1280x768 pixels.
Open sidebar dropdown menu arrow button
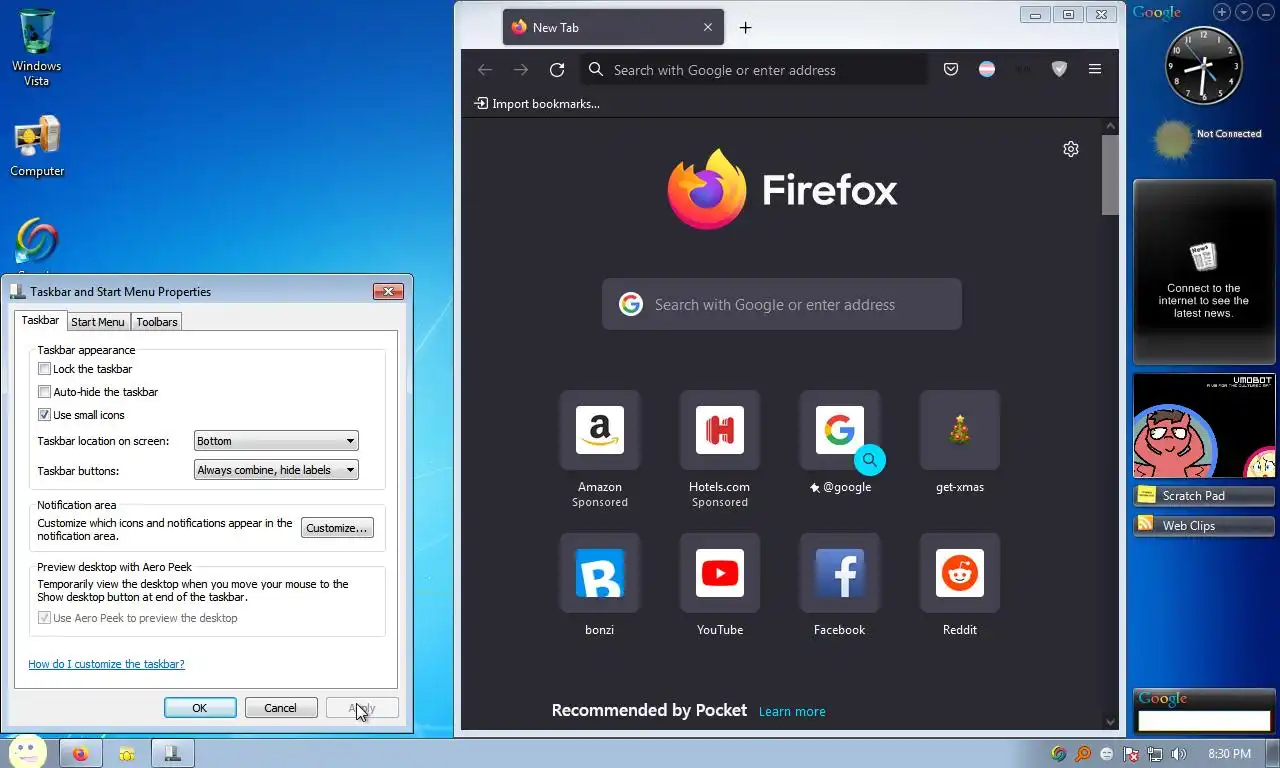[x=1244, y=12]
